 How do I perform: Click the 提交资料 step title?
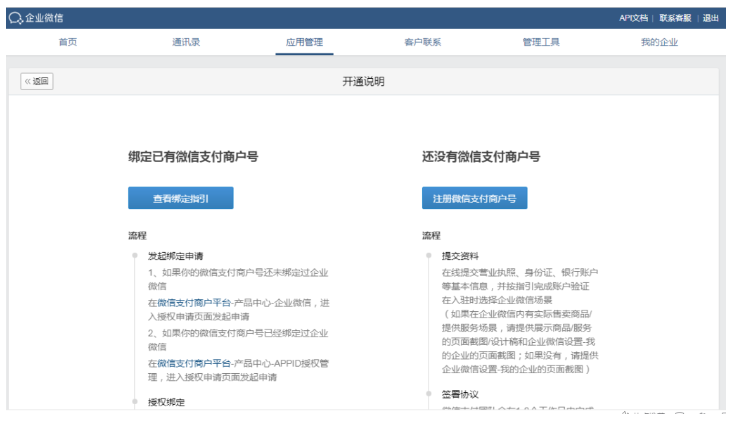pyautogui.click(x=460, y=256)
